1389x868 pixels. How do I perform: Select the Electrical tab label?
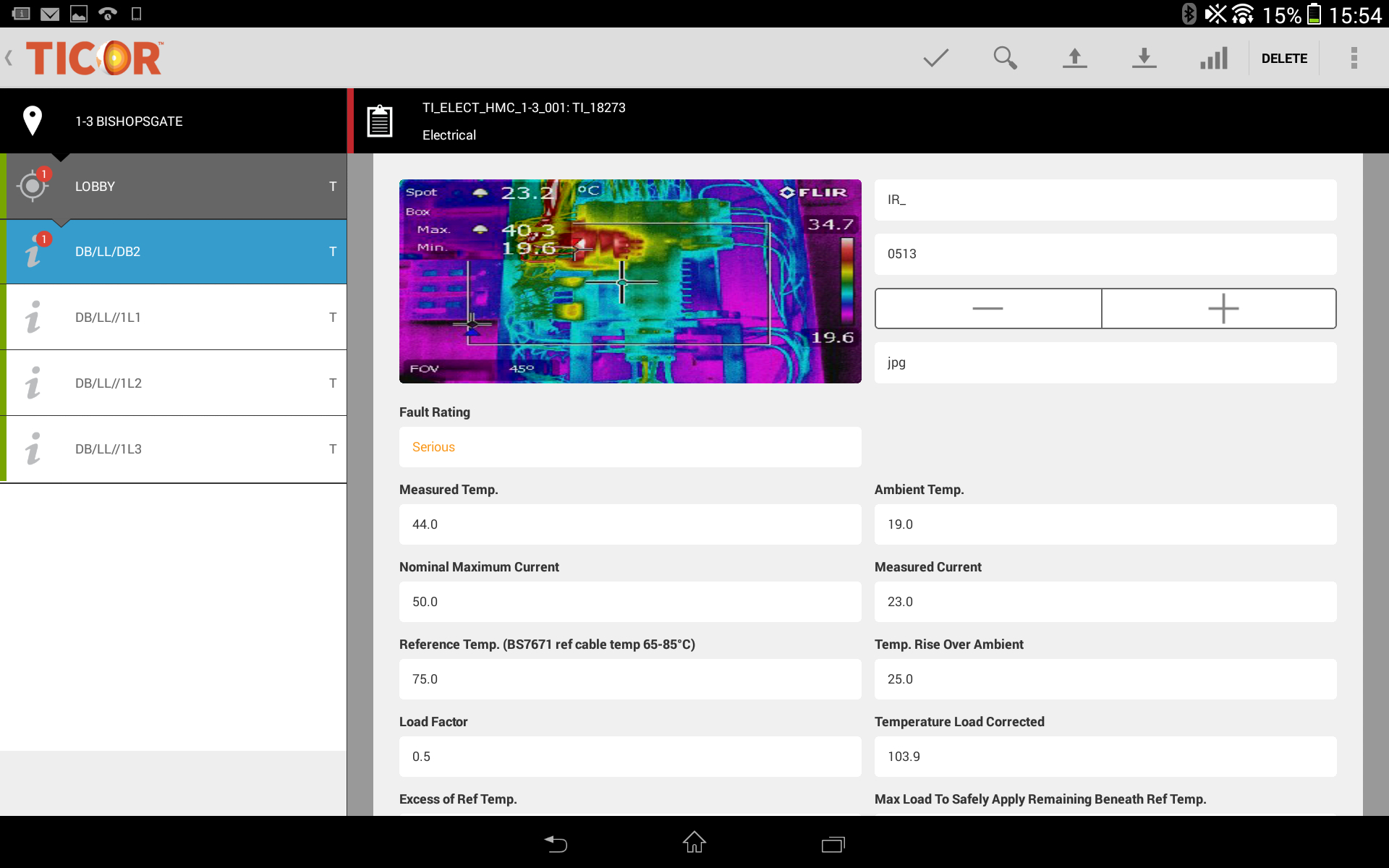[x=449, y=134]
